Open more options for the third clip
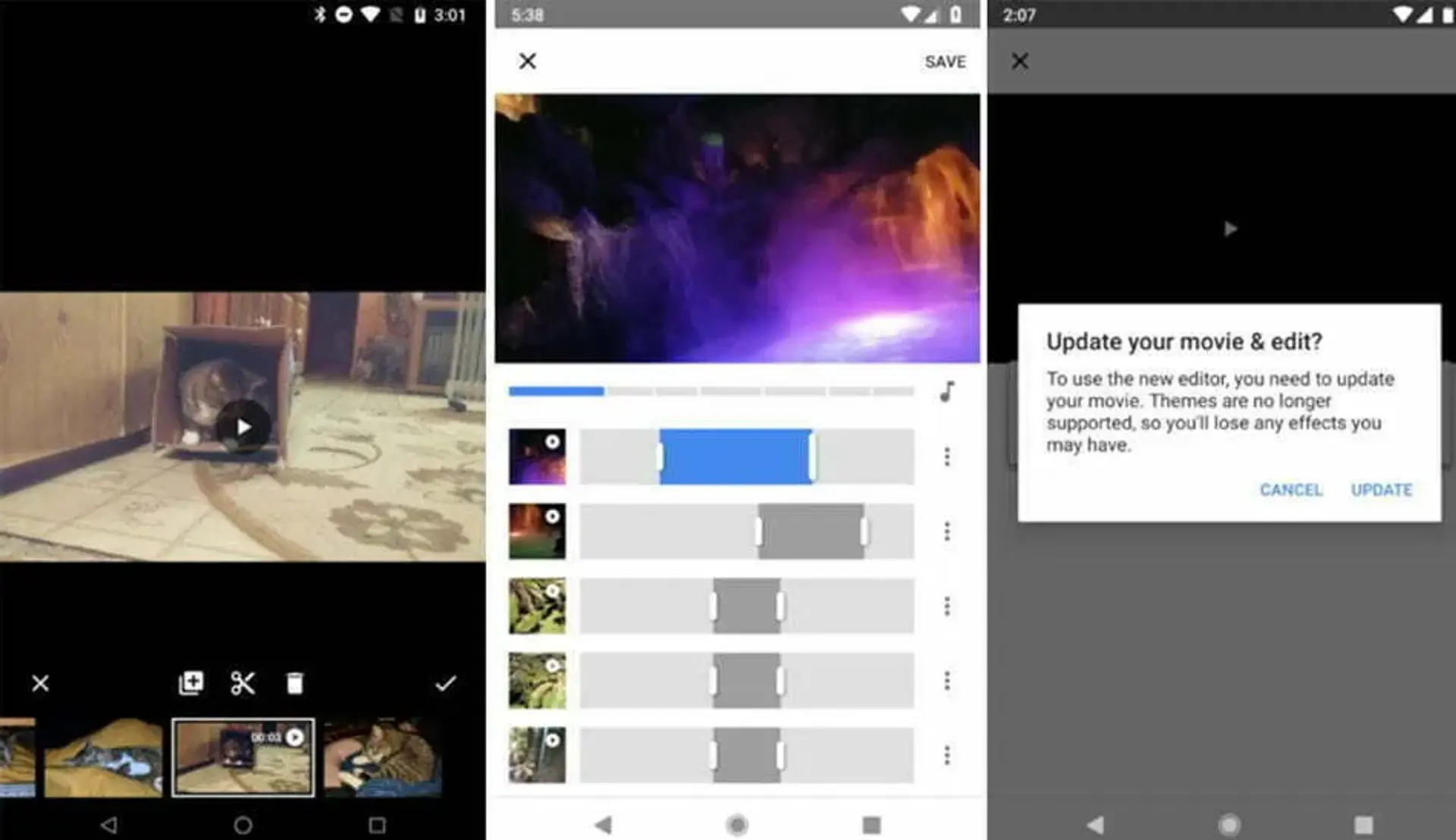Viewport: 1456px width, 840px height. (x=947, y=606)
